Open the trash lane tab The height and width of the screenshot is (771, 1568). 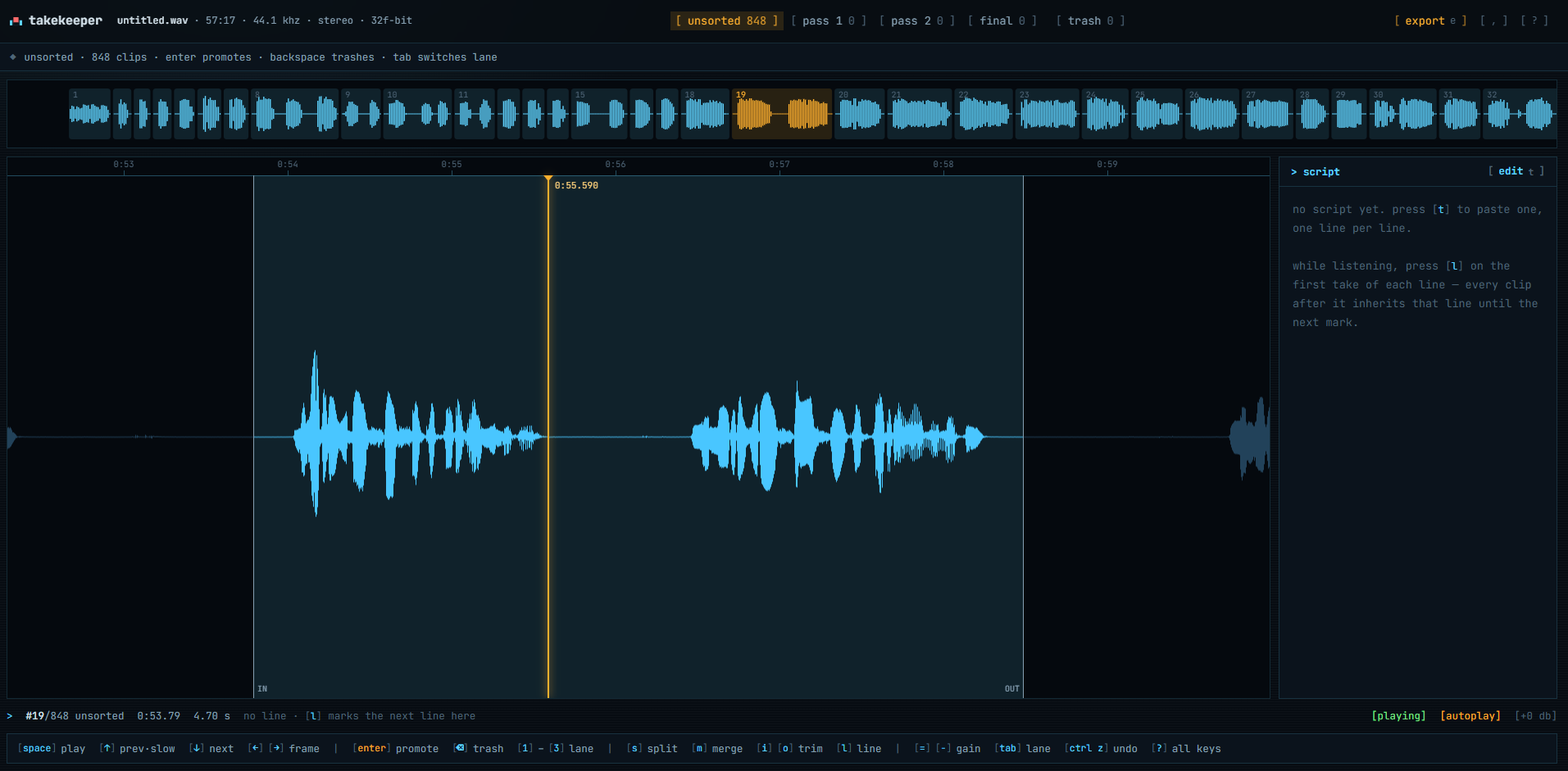pos(1090,20)
